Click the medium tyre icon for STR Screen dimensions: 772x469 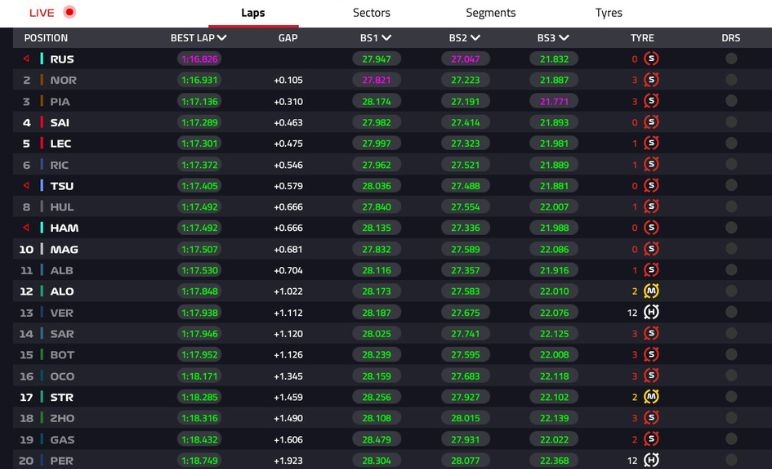[651, 398]
